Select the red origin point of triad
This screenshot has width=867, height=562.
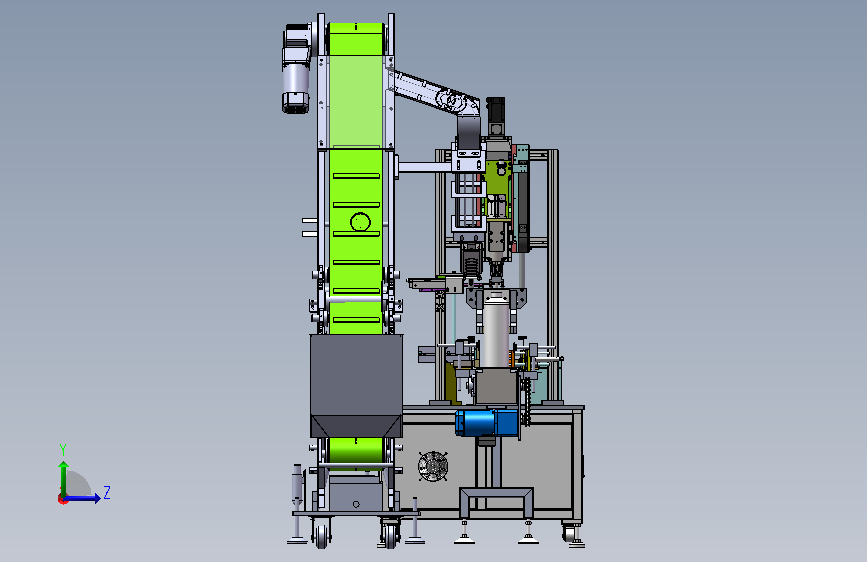(x=62, y=499)
